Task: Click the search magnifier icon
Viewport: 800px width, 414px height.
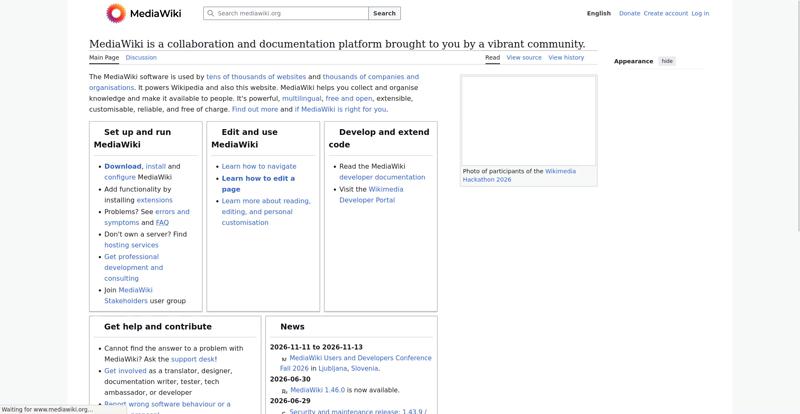Action: [x=210, y=13]
